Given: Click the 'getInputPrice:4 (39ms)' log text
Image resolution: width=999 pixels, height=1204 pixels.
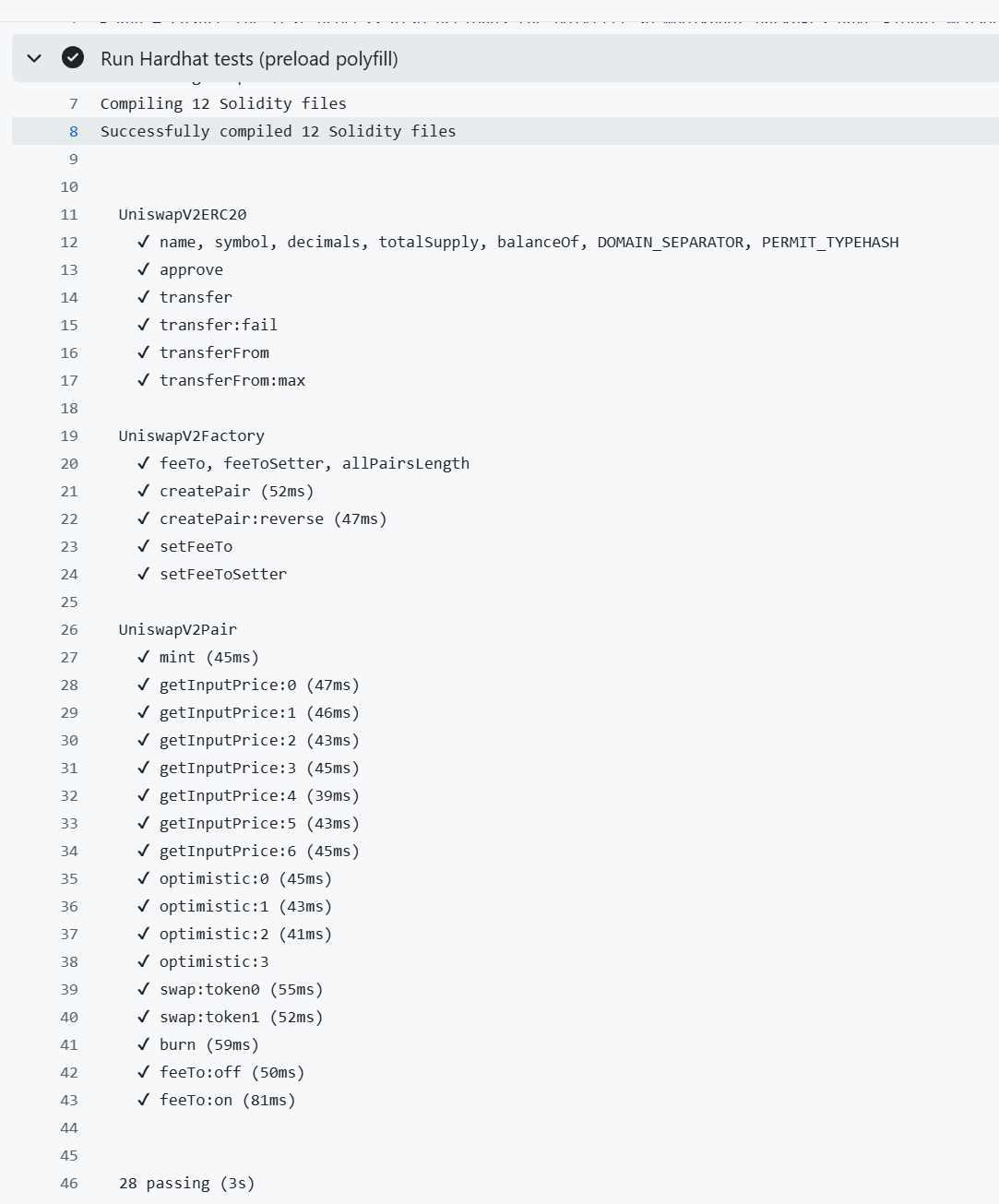Looking at the screenshot, I should click(259, 795).
